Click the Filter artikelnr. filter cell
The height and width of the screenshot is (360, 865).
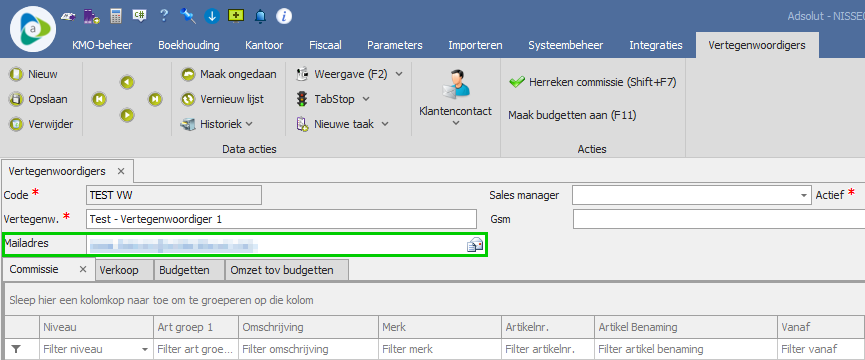(548, 349)
